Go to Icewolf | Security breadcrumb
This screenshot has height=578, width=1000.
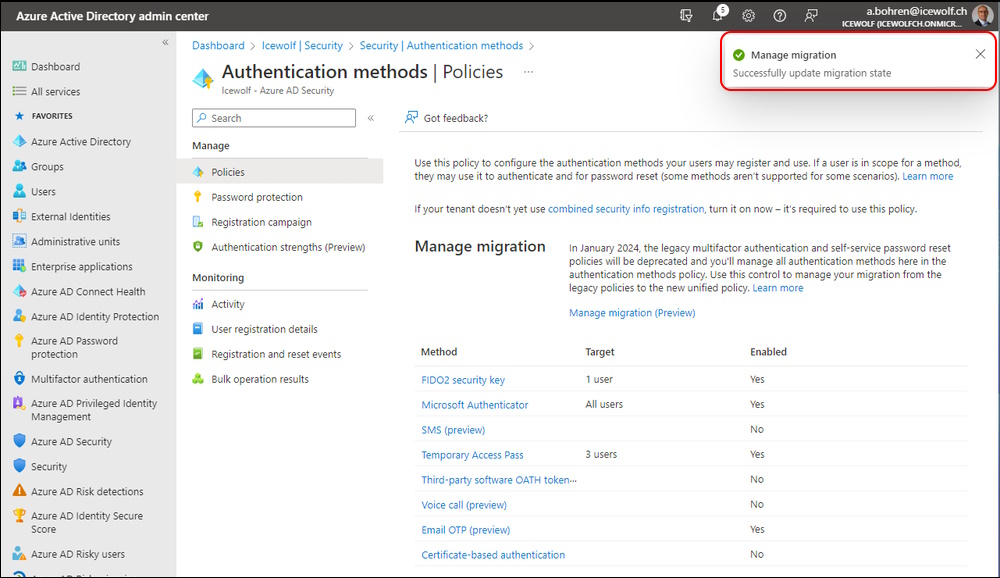[302, 45]
